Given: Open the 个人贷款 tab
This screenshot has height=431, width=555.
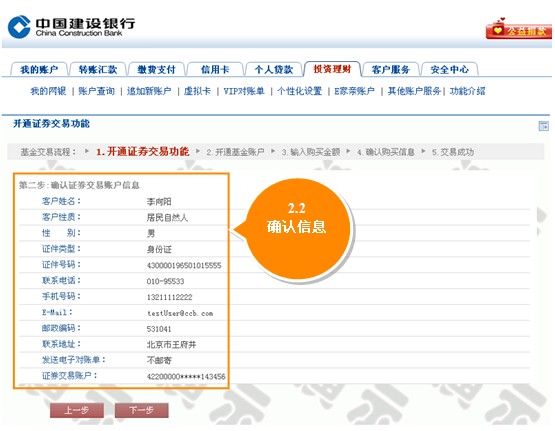Looking at the screenshot, I should (x=274, y=69).
